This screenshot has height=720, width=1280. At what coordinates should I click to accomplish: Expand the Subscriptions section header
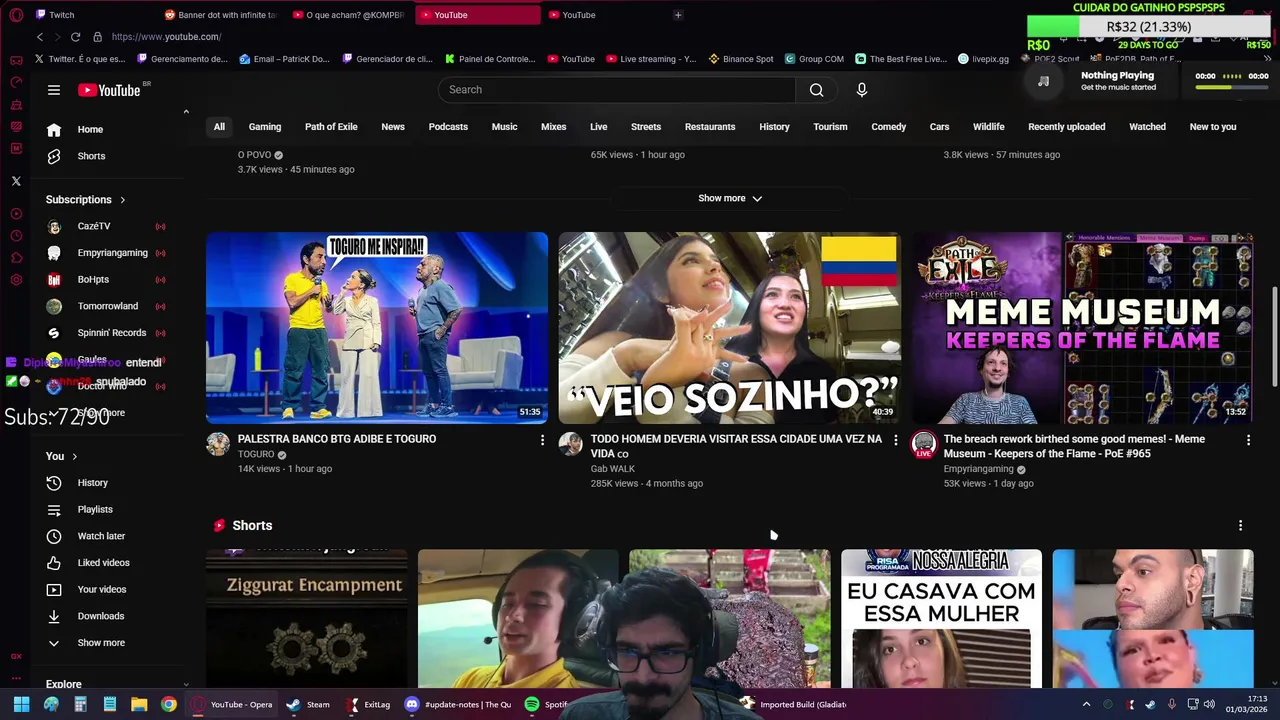coord(86,200)
